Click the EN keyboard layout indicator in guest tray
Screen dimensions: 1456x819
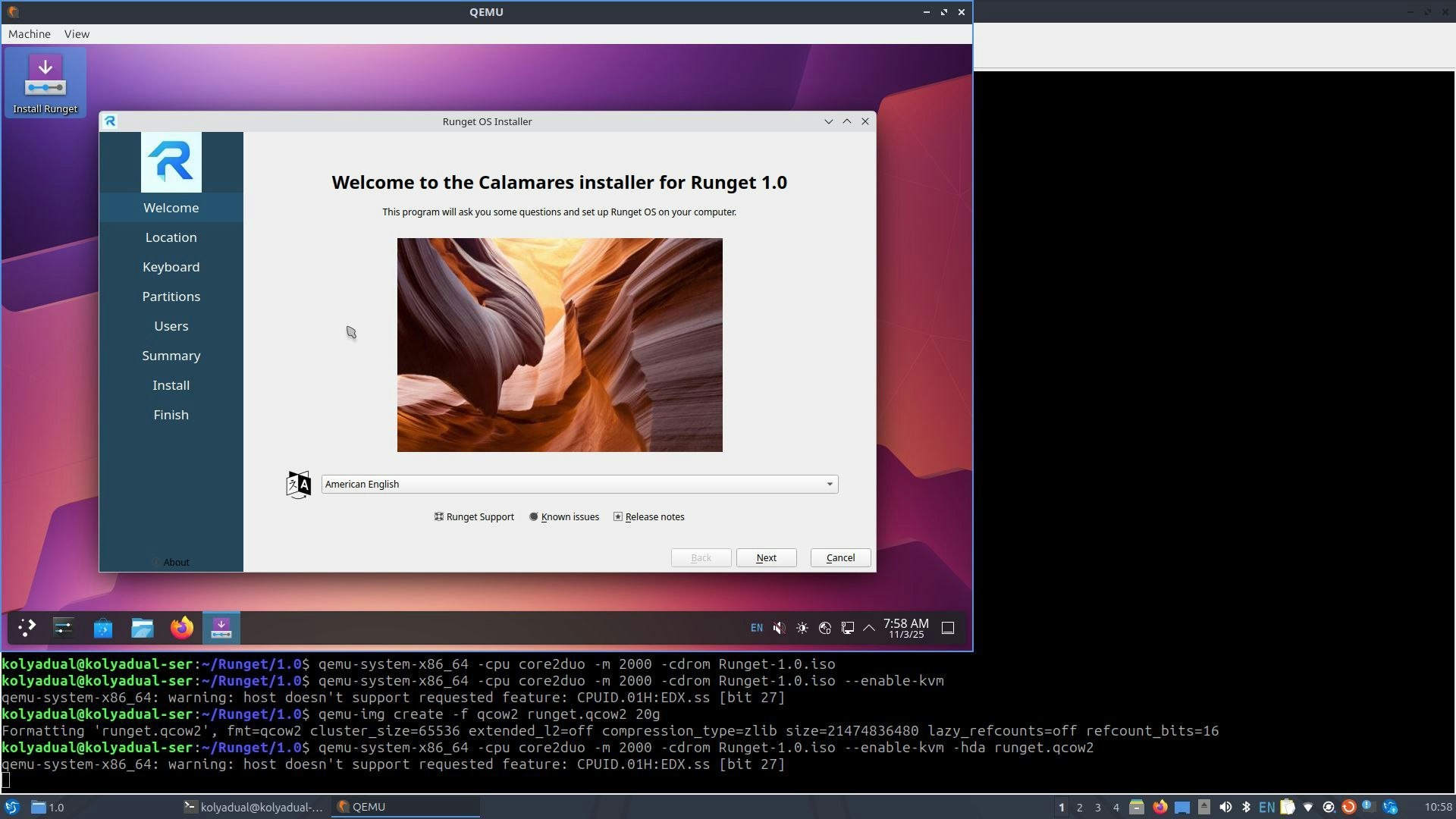(x=757, y=628)
